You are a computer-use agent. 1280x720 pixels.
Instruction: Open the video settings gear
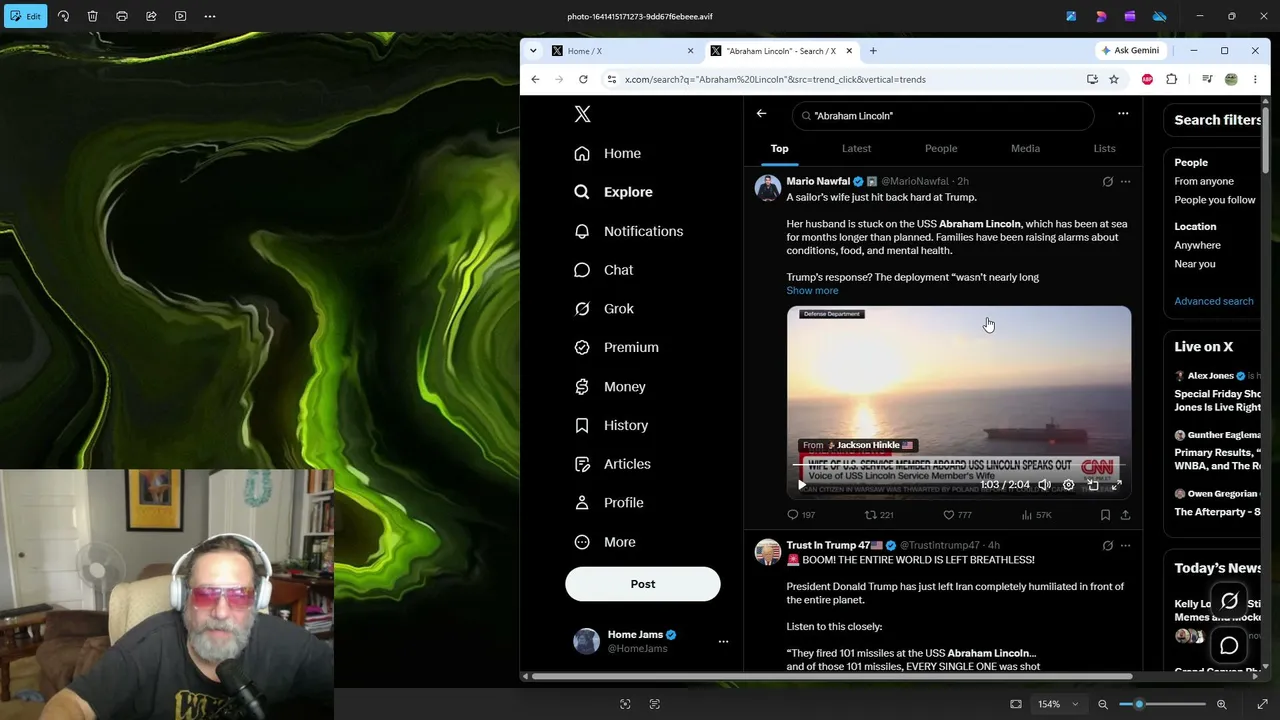[x=1068, y=485]
